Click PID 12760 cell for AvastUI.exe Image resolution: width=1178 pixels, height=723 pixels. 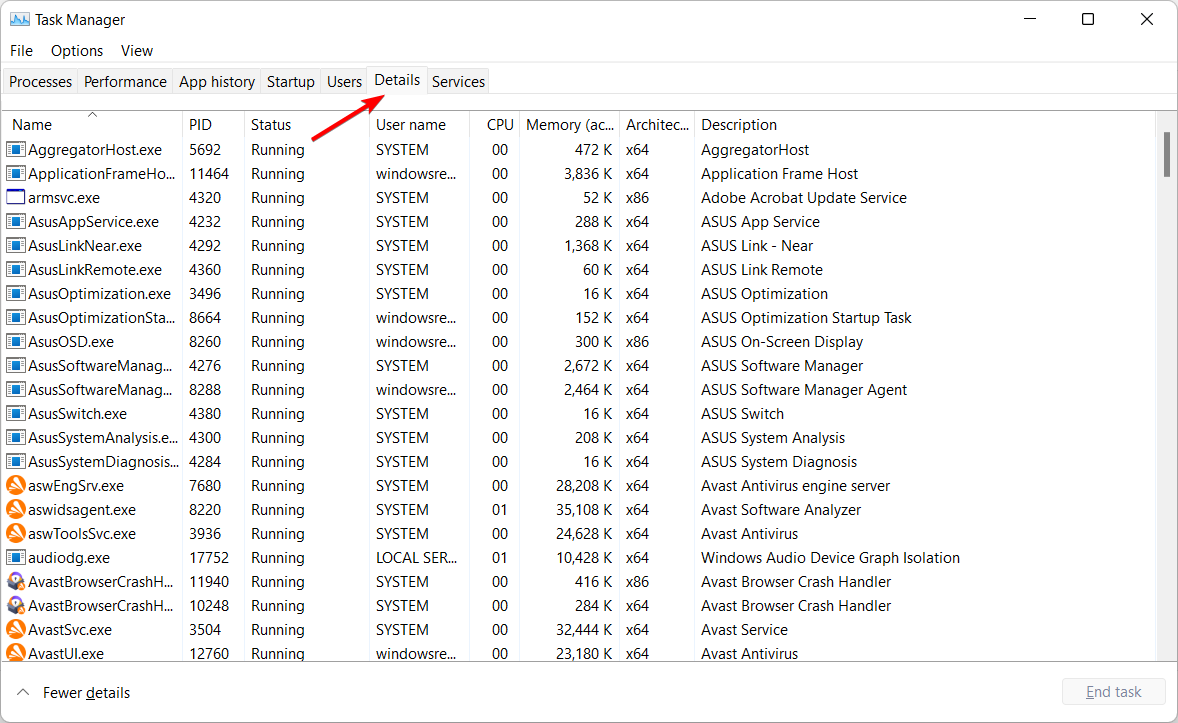point(209,653)
